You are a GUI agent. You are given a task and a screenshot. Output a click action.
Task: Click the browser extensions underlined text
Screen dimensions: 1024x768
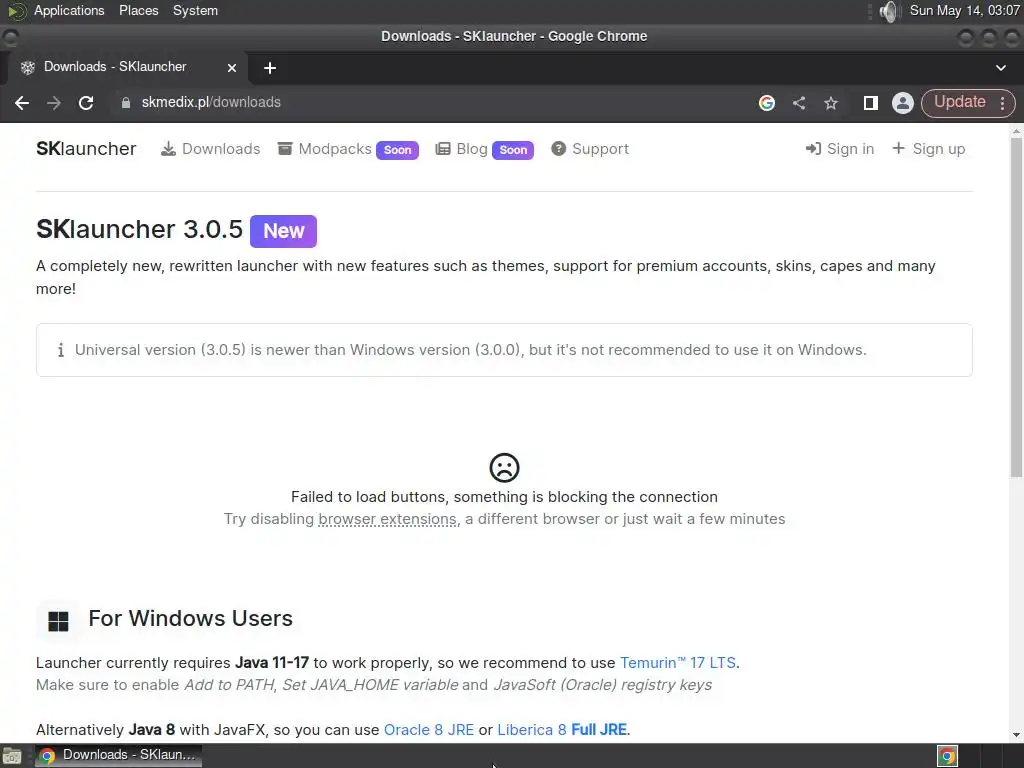(387, 519)
